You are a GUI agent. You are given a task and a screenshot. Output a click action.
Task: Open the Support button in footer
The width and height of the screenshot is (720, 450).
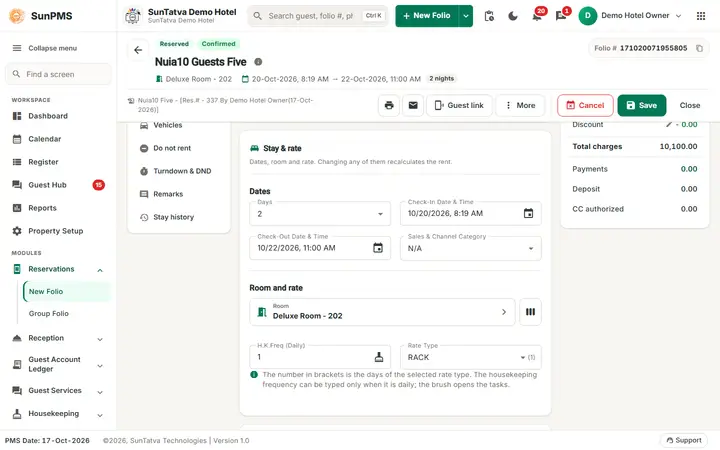(684, 440)
